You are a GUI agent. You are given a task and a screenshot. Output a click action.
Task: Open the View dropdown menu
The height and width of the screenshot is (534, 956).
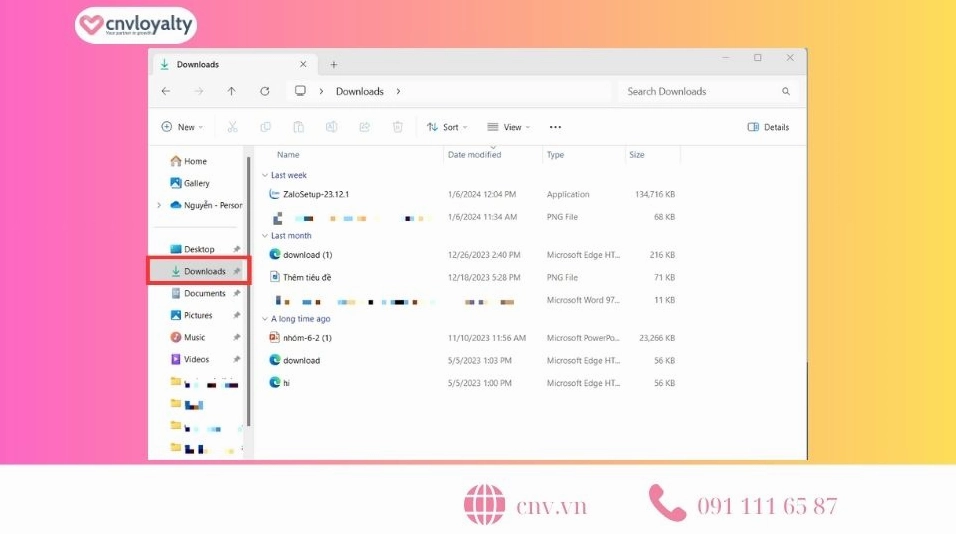coord(508,127)
